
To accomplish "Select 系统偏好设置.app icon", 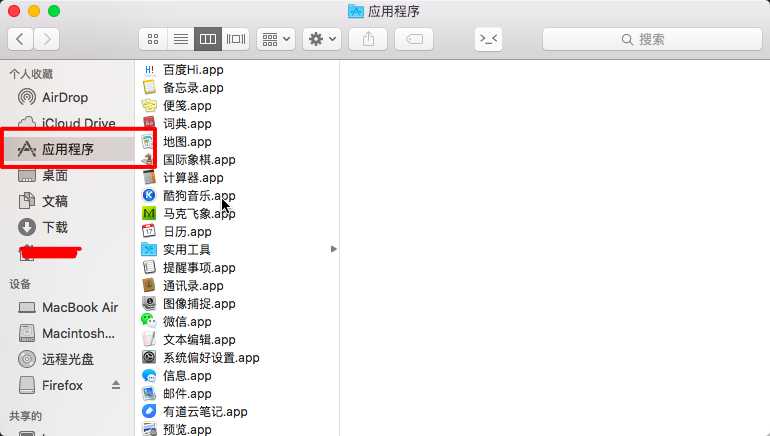I will [149, 357].
